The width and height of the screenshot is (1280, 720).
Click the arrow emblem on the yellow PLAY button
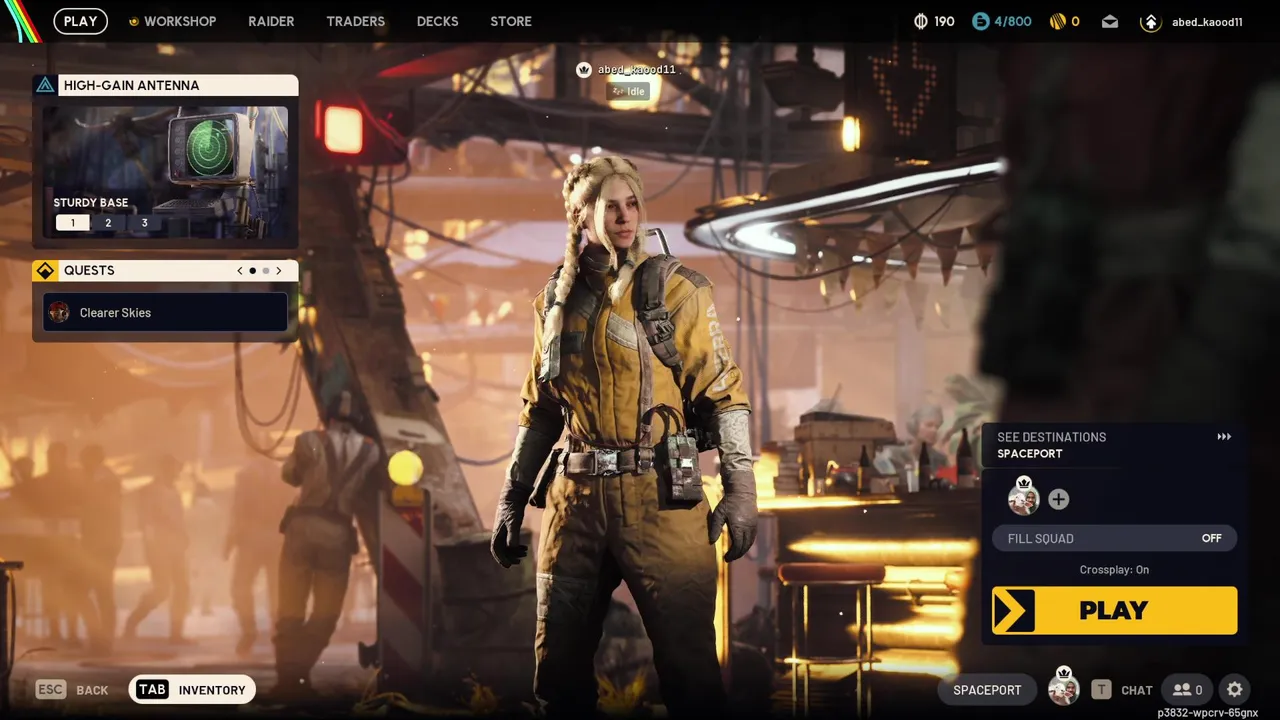pyautogui.click(x=1014, y=611)
